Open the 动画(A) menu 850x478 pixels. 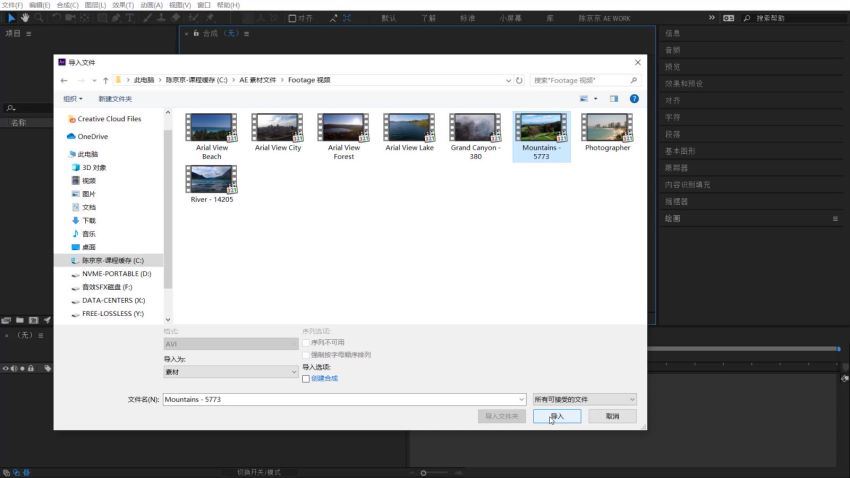pyautogui.click(x=151, y=5)
